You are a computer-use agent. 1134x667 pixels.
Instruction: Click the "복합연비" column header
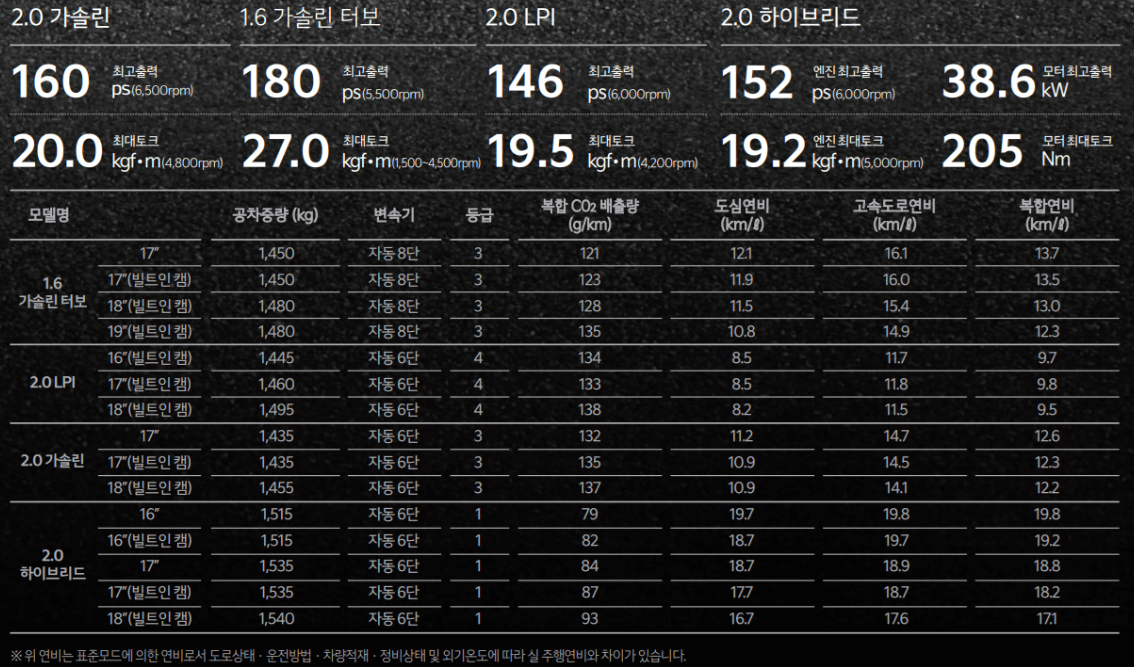[x=1048, y=216]
